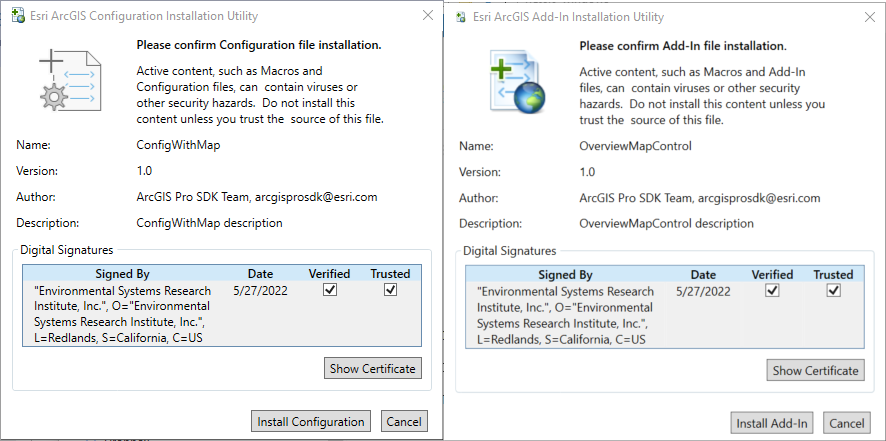Click Install Configuration button
The width and height of the screenshot is (886, 441).
coord(311,421)
